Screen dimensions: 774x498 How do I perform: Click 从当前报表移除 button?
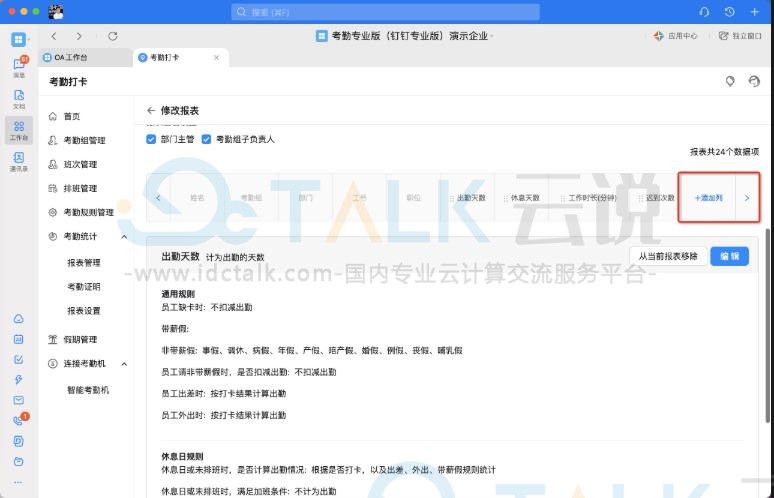click(668, 256)
